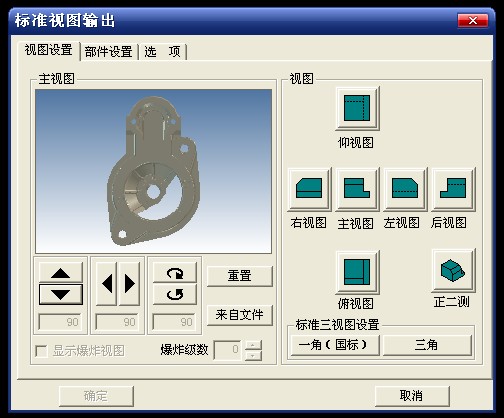Click the 爆炸级数 value field
504x418 pixels.
[228, 350]
